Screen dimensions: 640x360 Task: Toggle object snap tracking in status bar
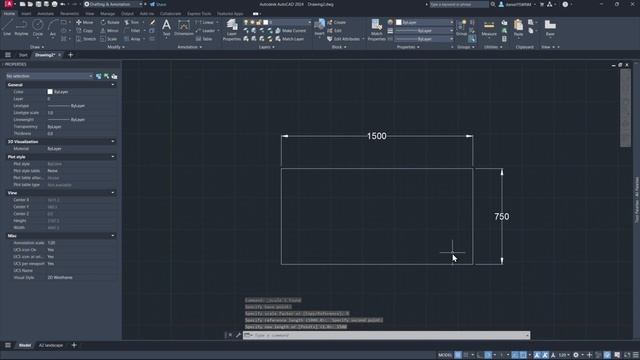[x=515, y=355]
